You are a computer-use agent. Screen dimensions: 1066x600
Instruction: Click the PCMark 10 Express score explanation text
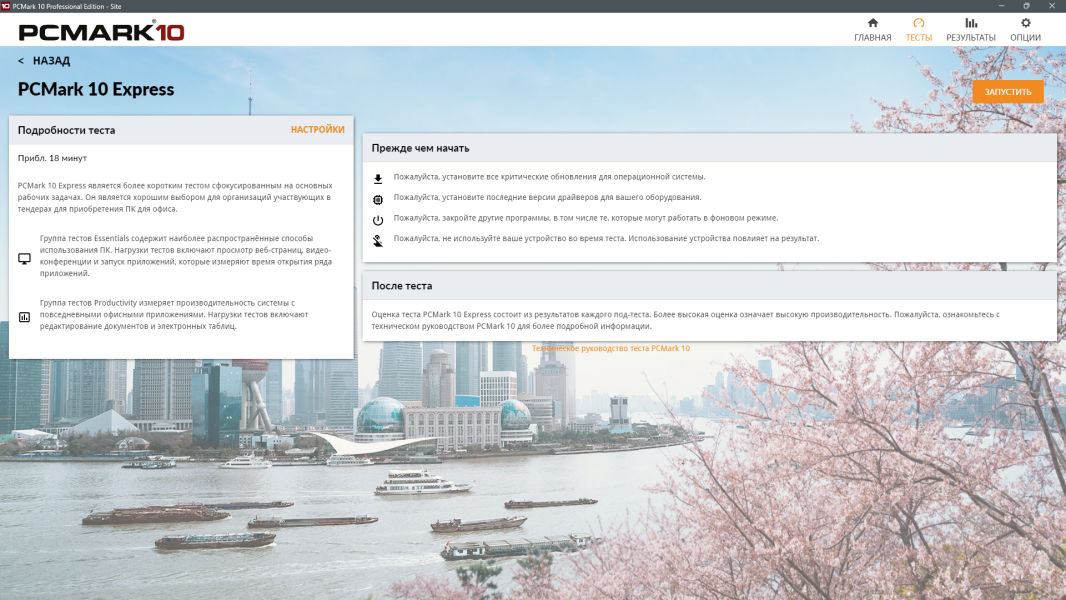(685, 320)
